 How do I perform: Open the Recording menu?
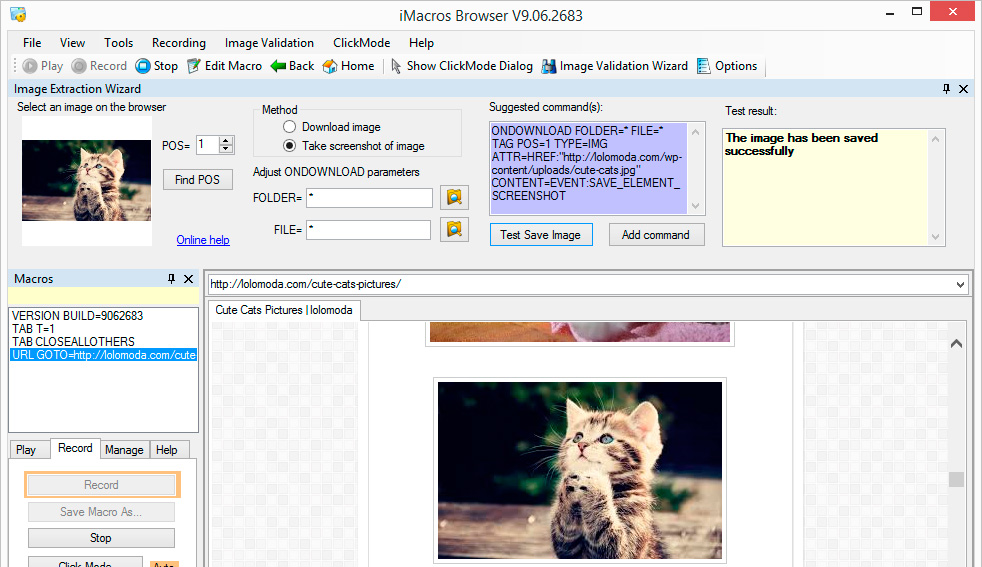point(178,43)
